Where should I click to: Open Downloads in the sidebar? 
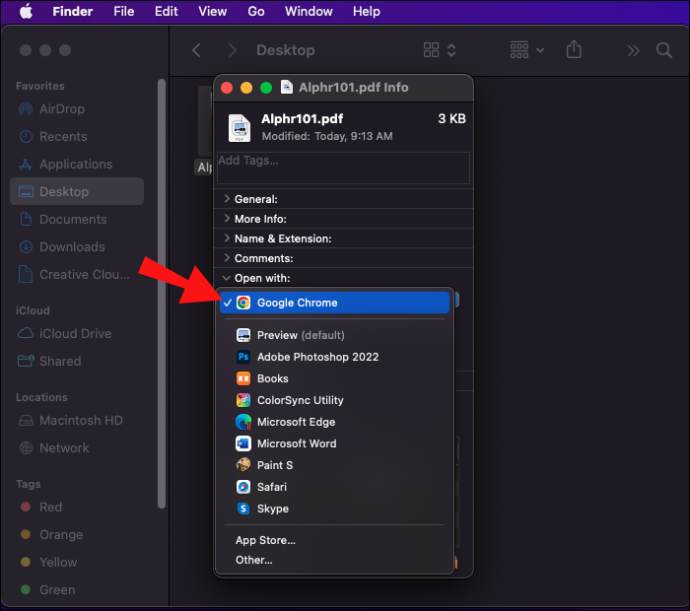point(77,247)
